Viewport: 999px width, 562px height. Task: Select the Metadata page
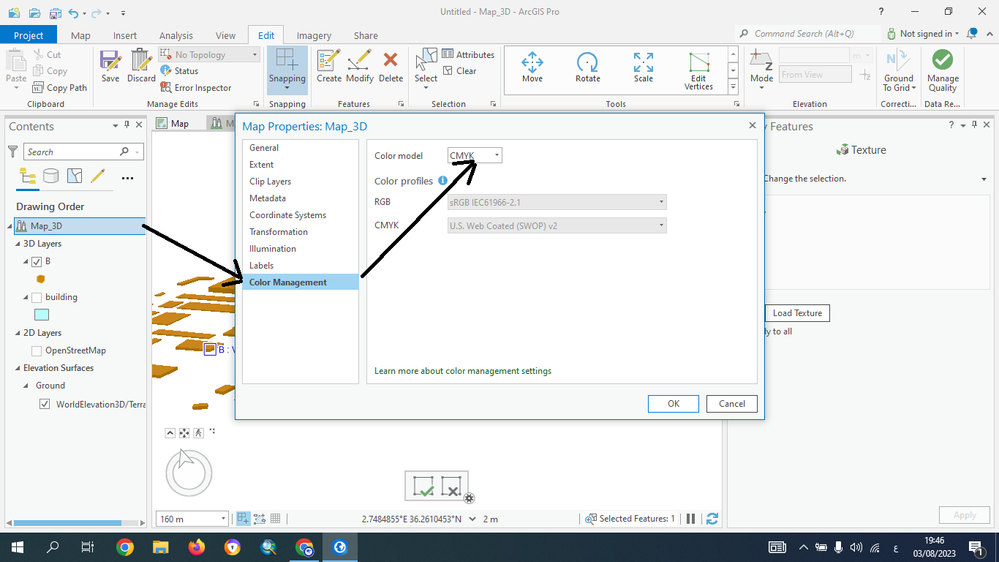click(x=268, y=199)
